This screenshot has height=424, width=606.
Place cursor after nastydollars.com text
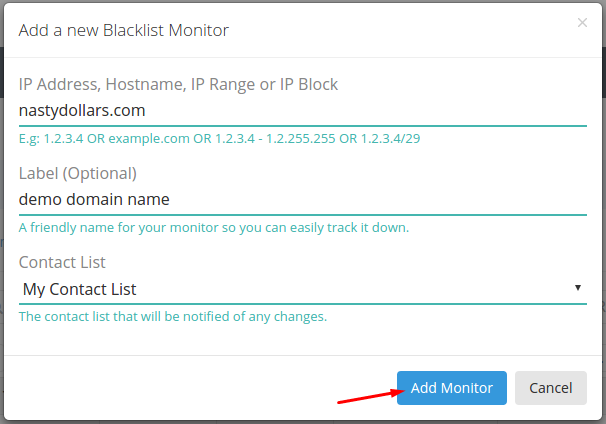point(146,111)
